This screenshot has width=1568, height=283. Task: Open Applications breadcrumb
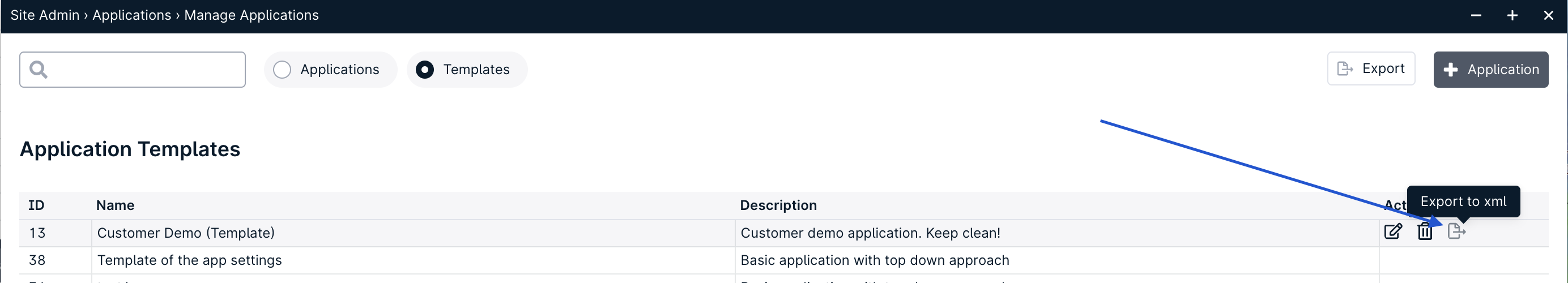click(x=131, y=15)
